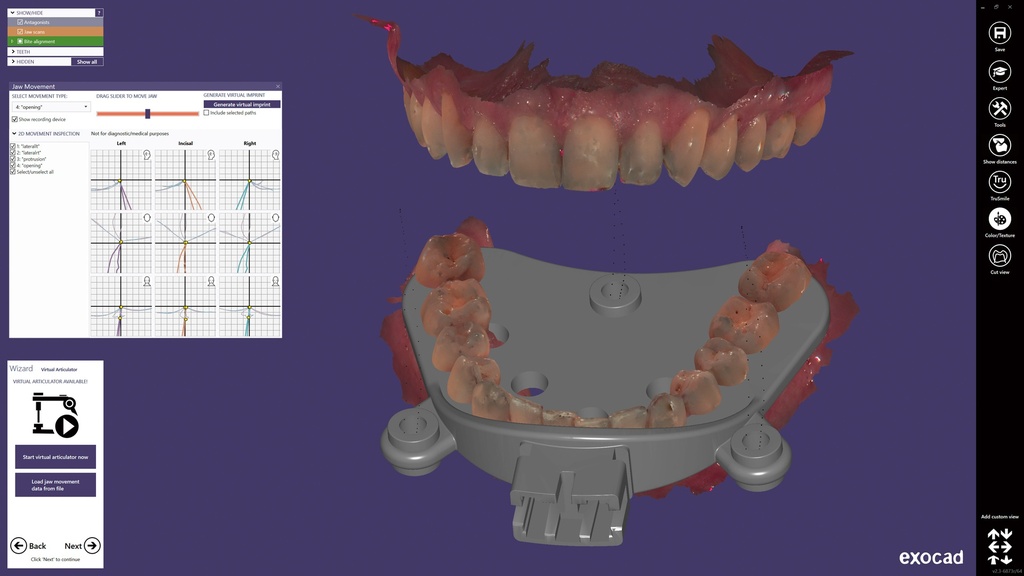This screenshot has height=576, width=1024.
Task: Open the Color/Texture tool
Action: click(999, 220)
